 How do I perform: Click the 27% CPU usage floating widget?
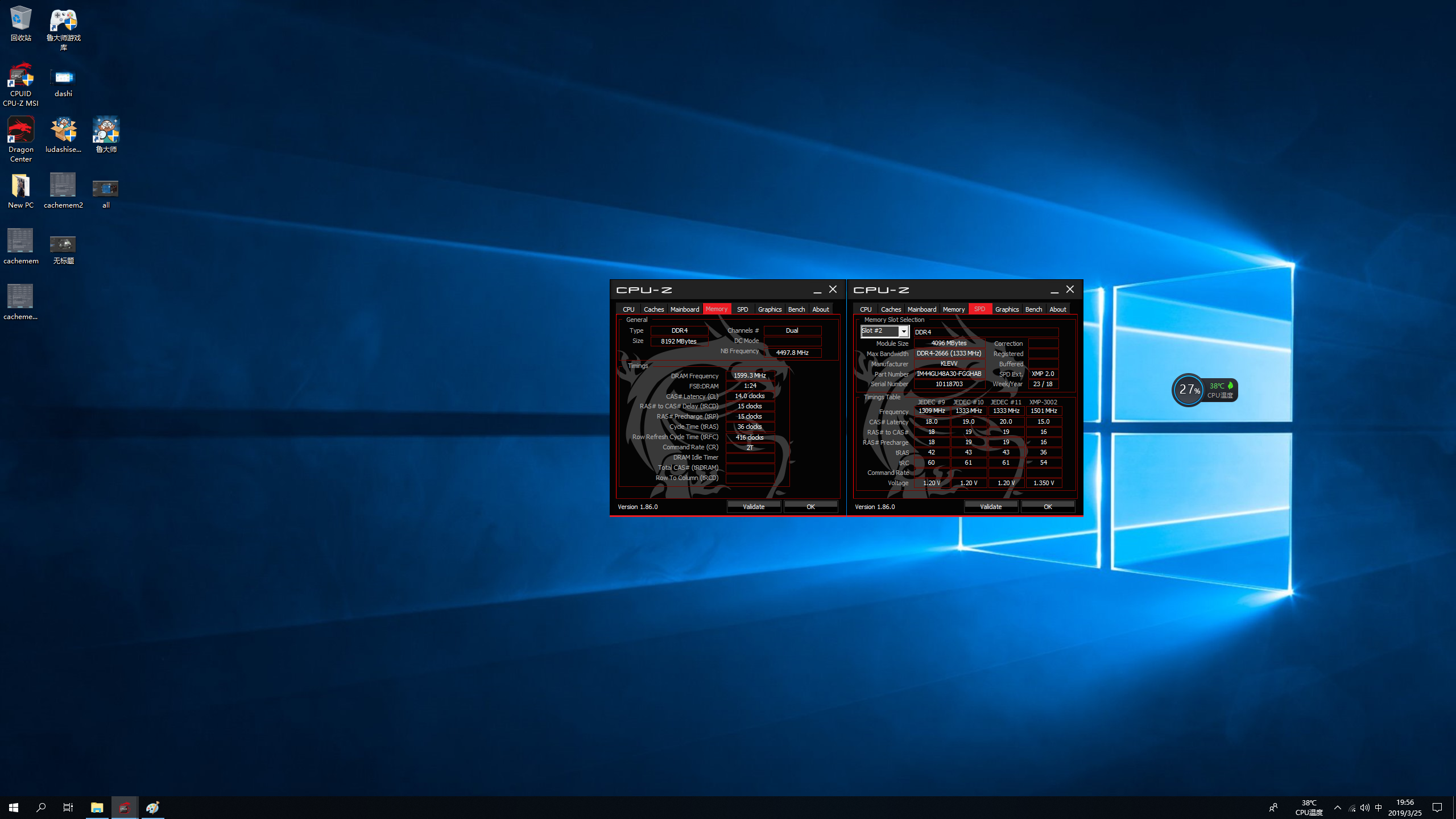(1189, 390)
